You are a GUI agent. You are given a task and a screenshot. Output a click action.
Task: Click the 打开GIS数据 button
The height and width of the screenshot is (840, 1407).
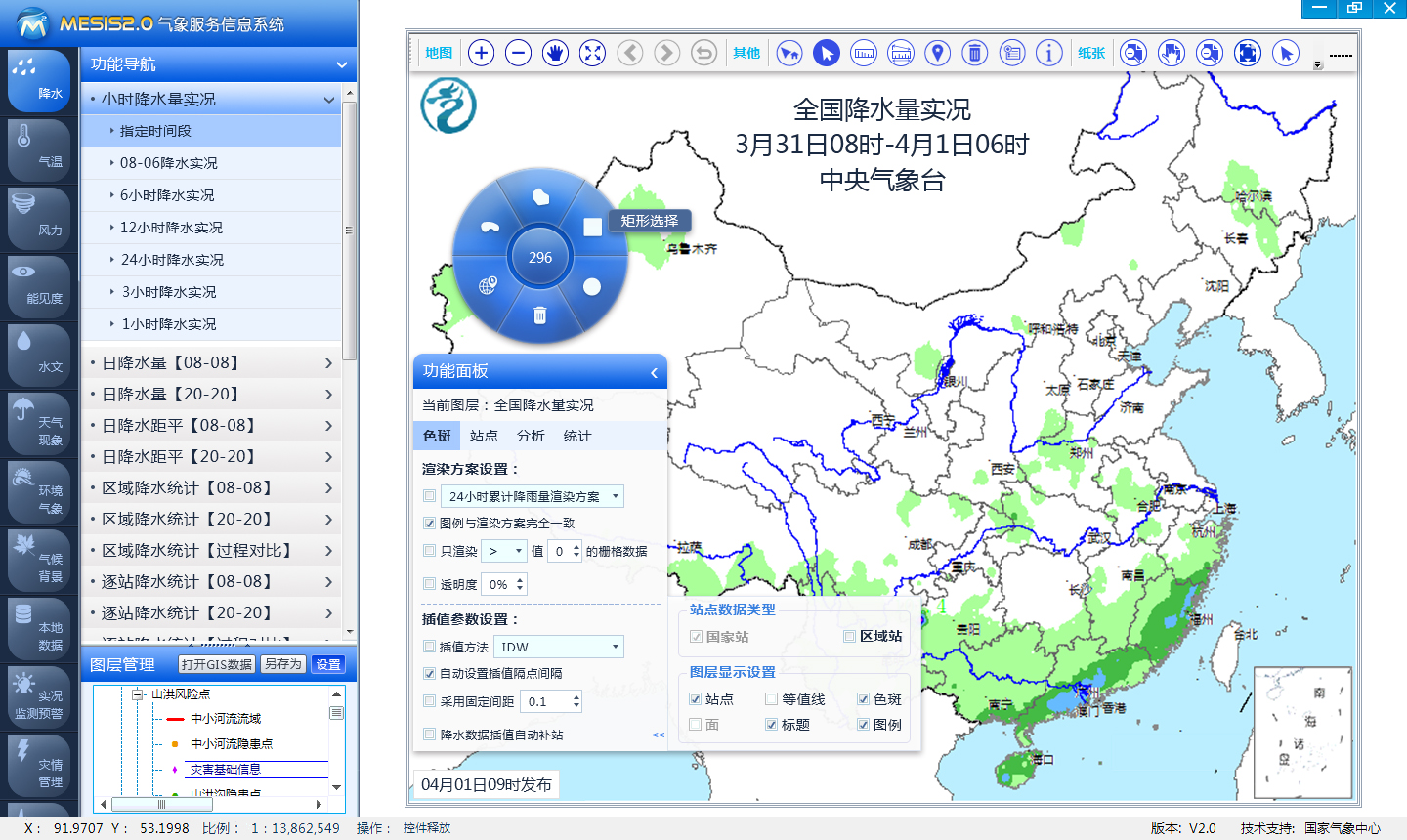tap(217, 664)
